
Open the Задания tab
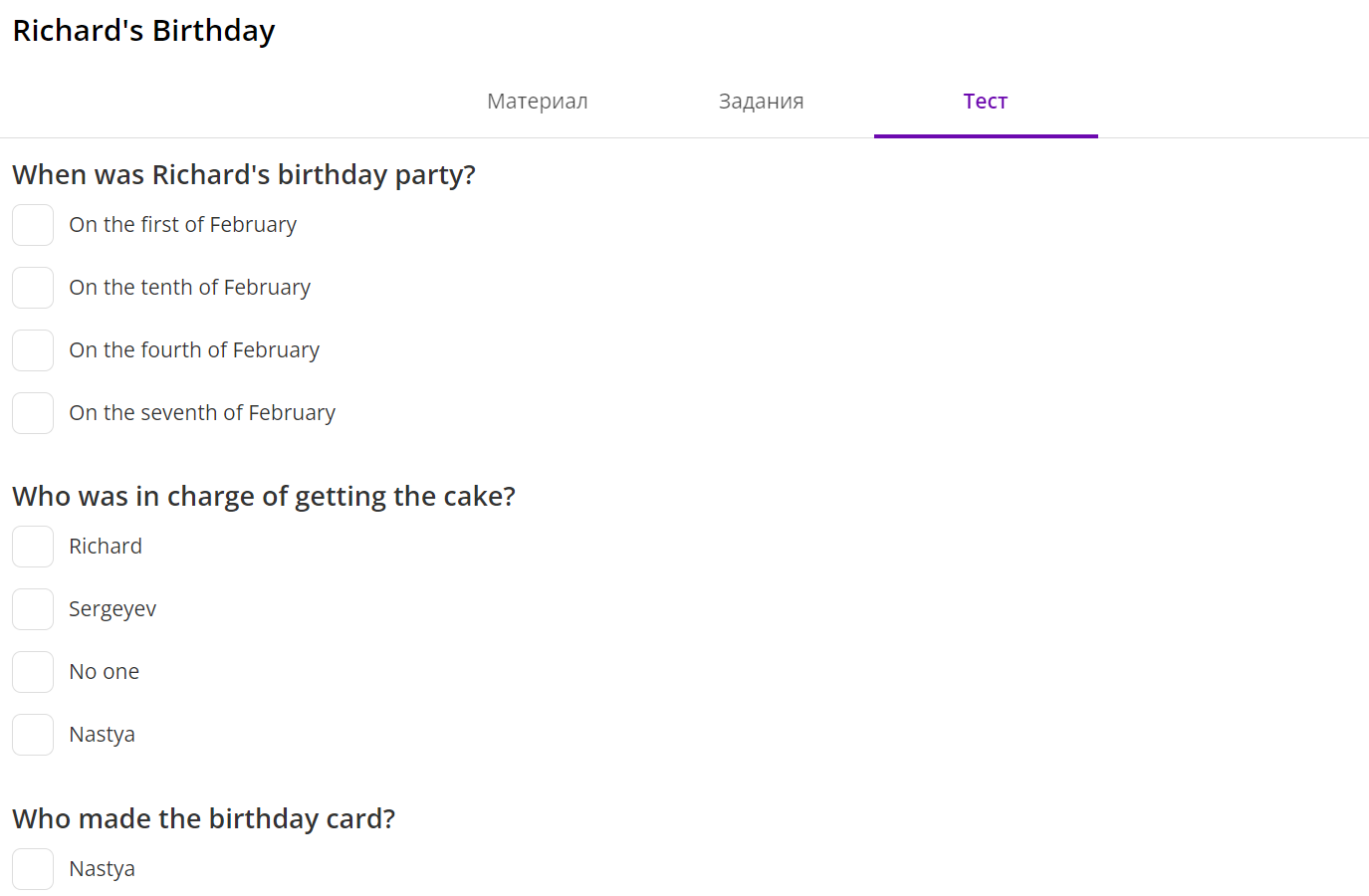tap(762, 102)
